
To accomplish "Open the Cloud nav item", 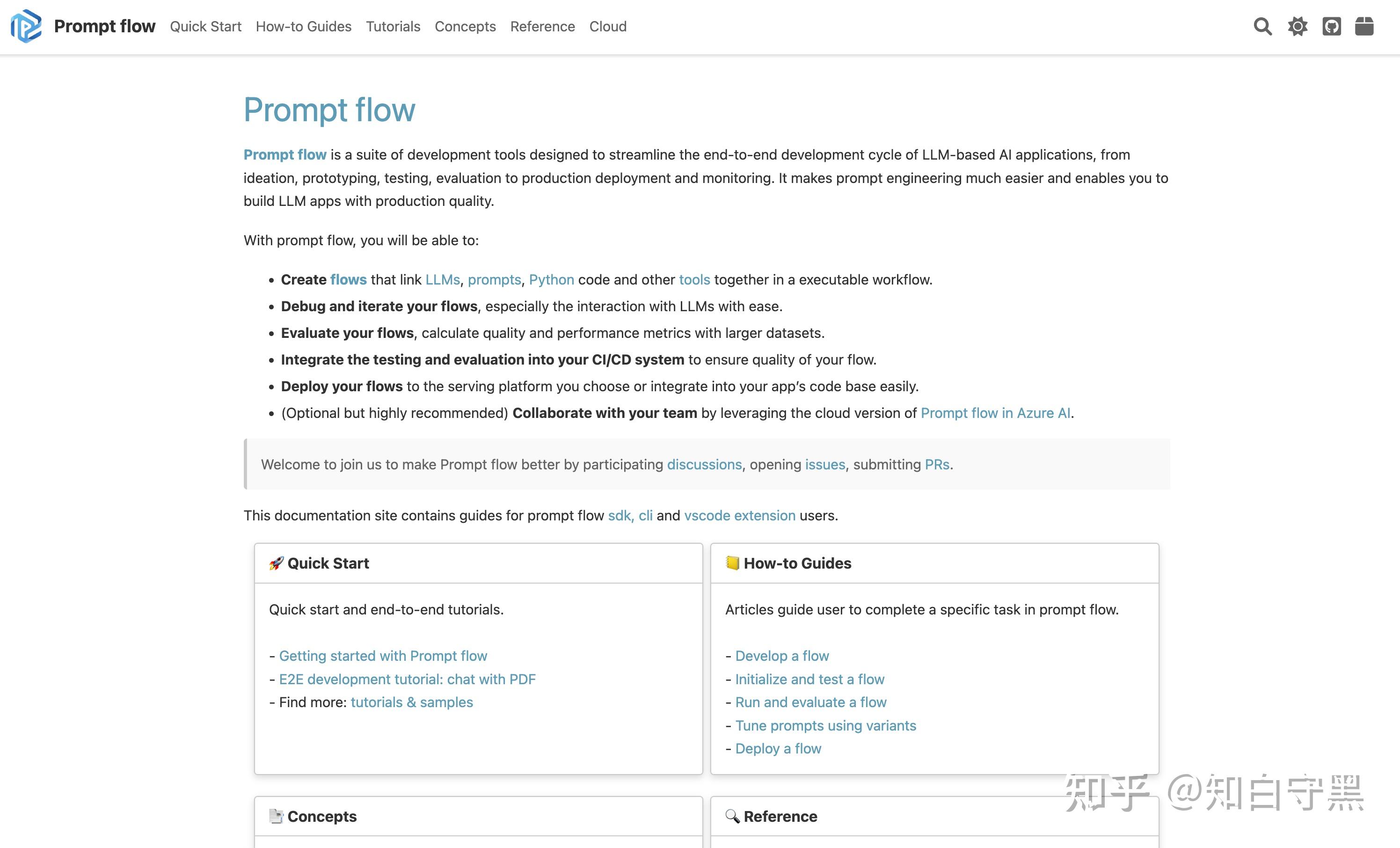I will 607,26.
